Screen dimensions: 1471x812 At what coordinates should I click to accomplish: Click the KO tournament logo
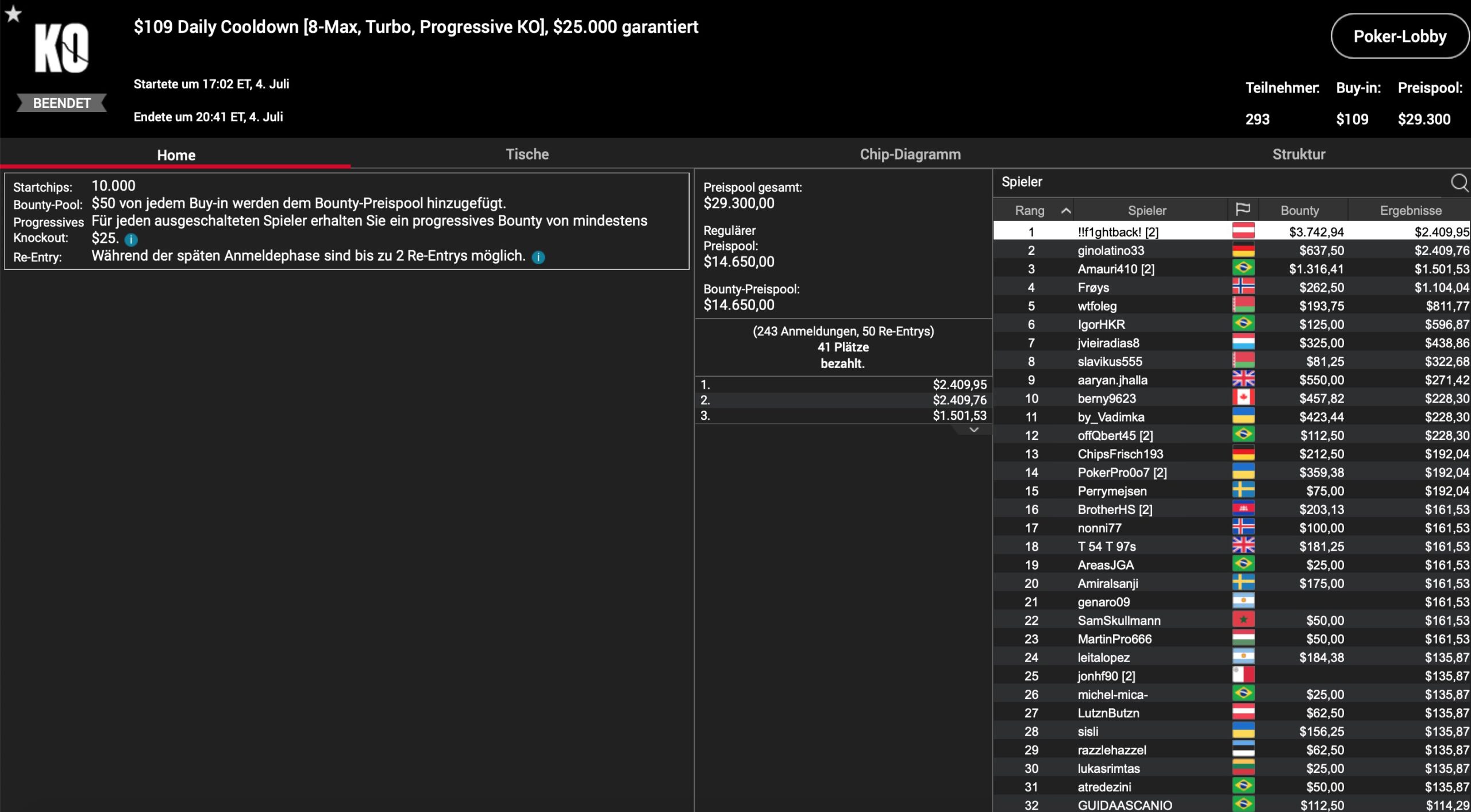point(61,48)
